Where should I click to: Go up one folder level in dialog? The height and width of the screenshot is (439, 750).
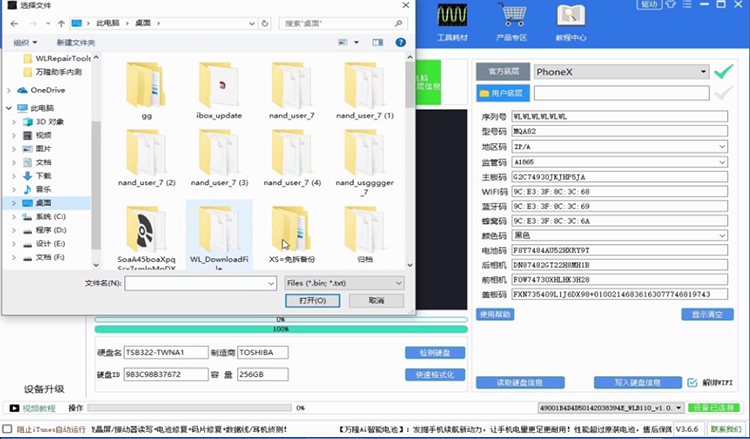(x=61, y=23)
